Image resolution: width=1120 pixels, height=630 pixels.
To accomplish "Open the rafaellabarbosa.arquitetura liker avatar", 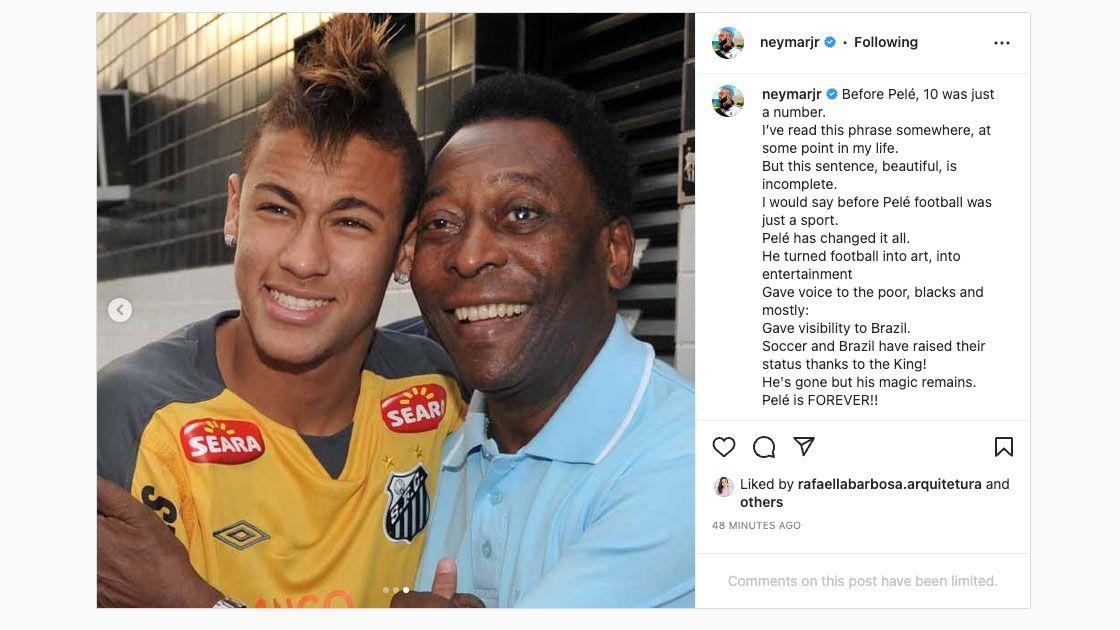I will 724,487.
